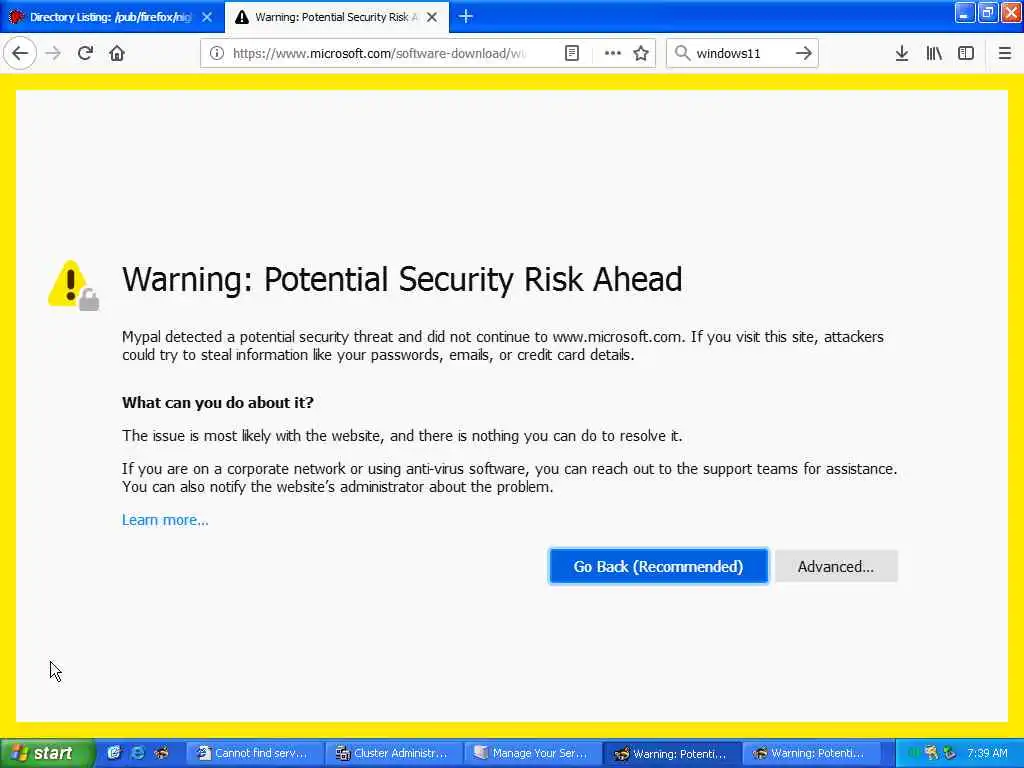
Task: Show site information for microsoft.com
Action: 217,54
